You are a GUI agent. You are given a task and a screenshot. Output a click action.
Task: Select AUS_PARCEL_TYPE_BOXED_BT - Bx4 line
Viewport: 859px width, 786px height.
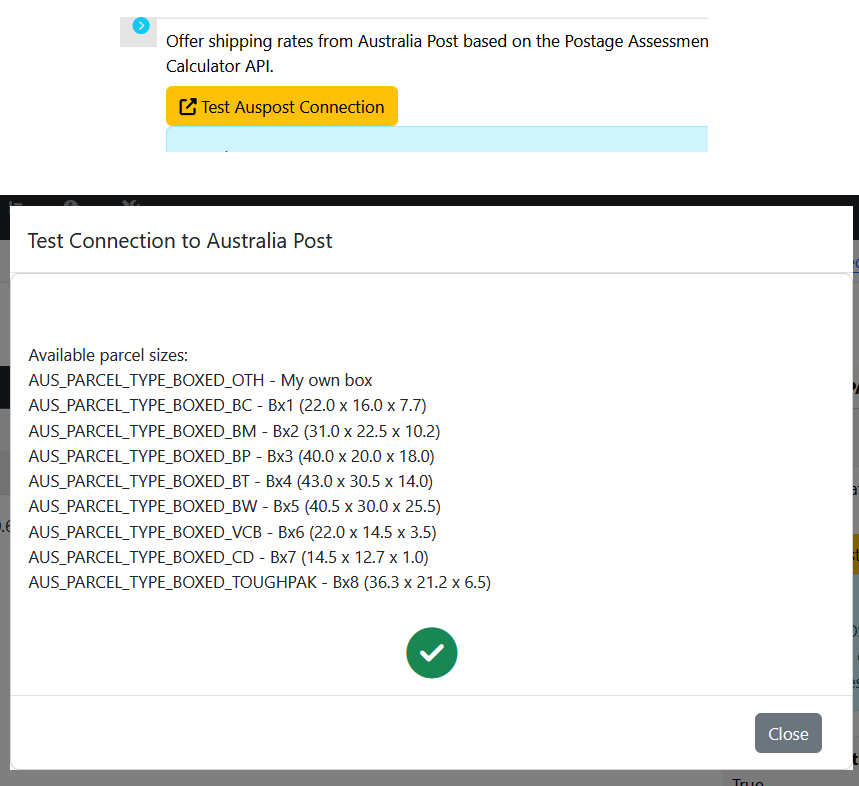pos(231,481)
